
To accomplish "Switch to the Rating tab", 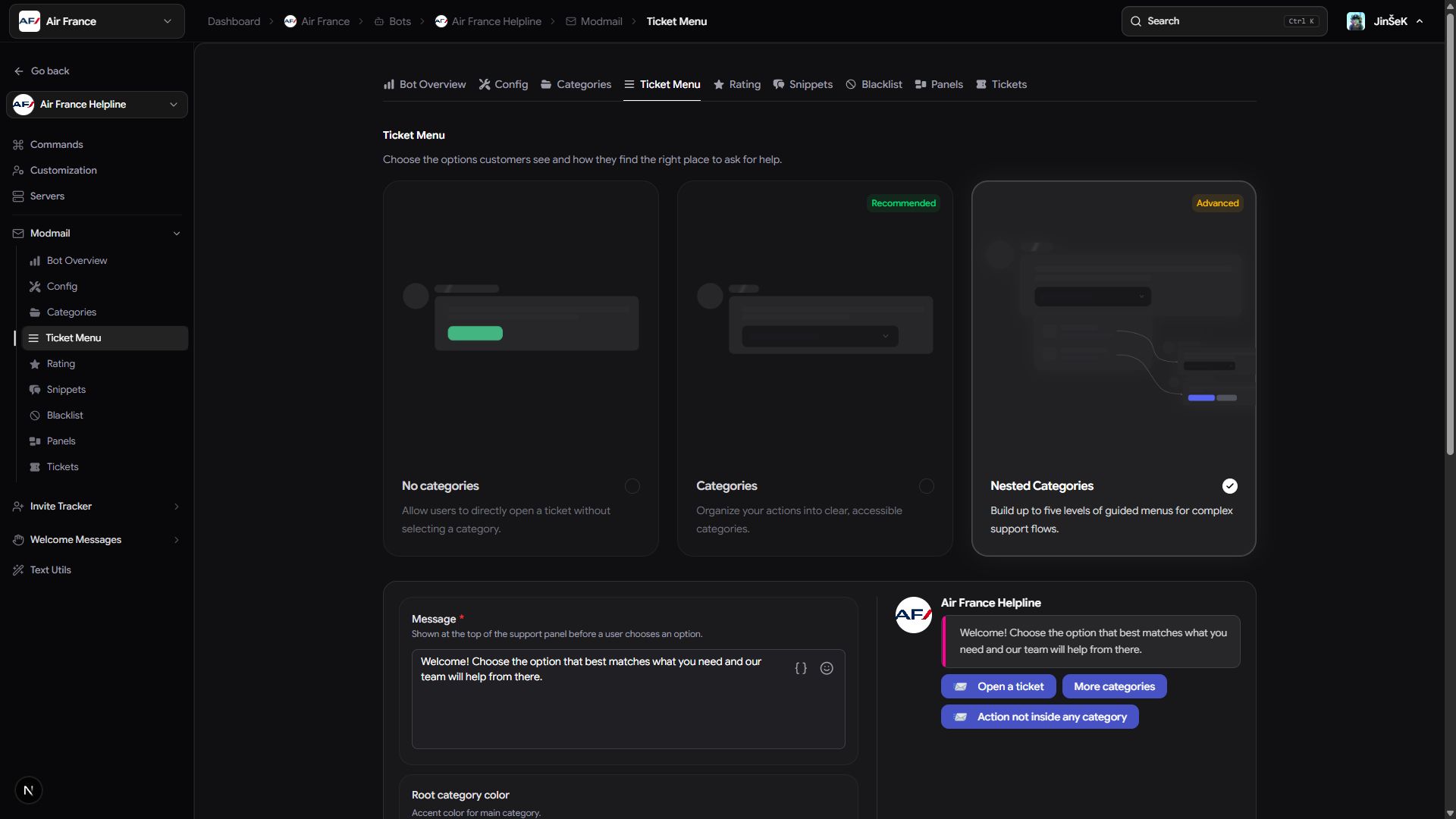I will 737,84.
